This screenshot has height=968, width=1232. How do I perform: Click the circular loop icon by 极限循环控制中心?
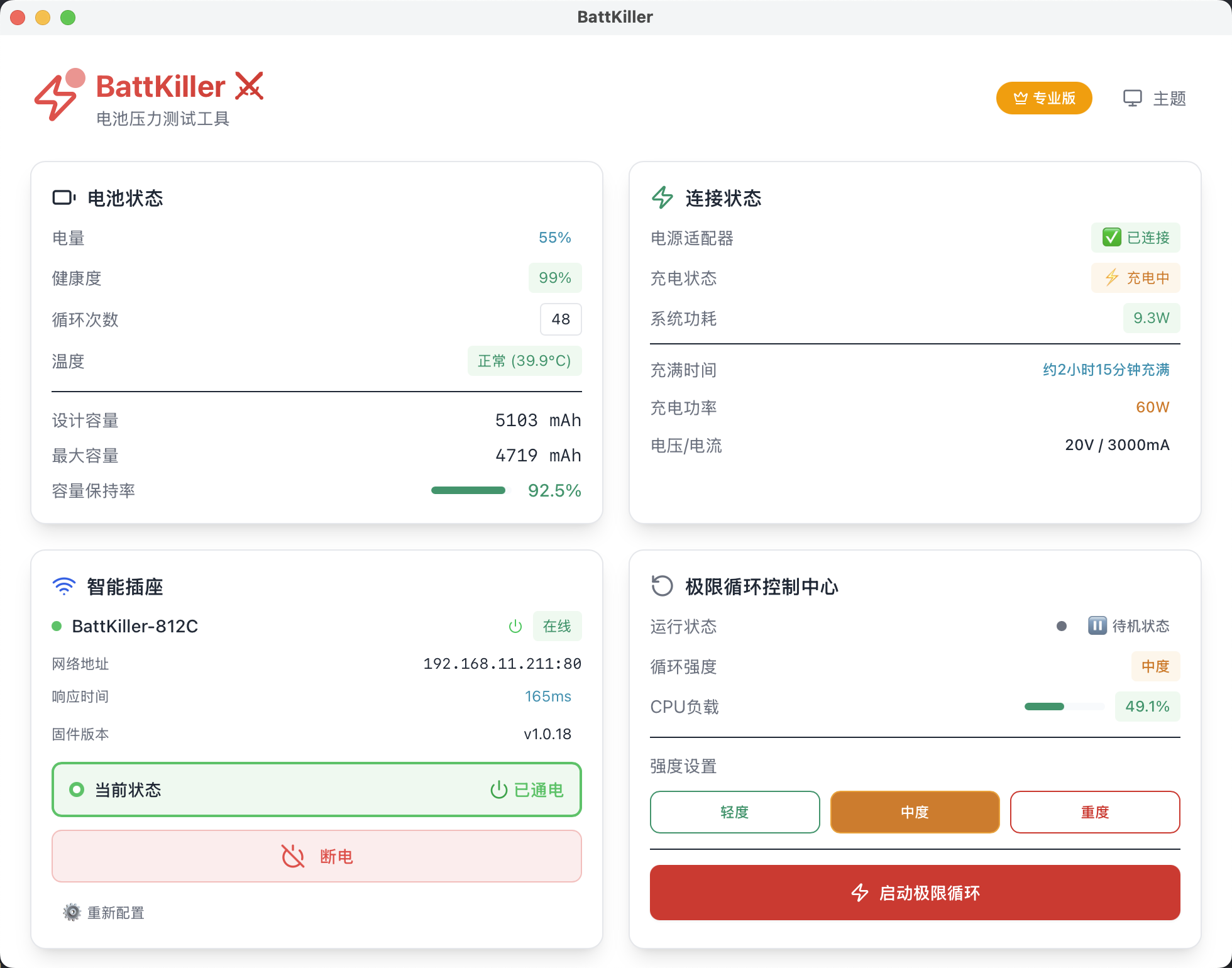[663, 586]
